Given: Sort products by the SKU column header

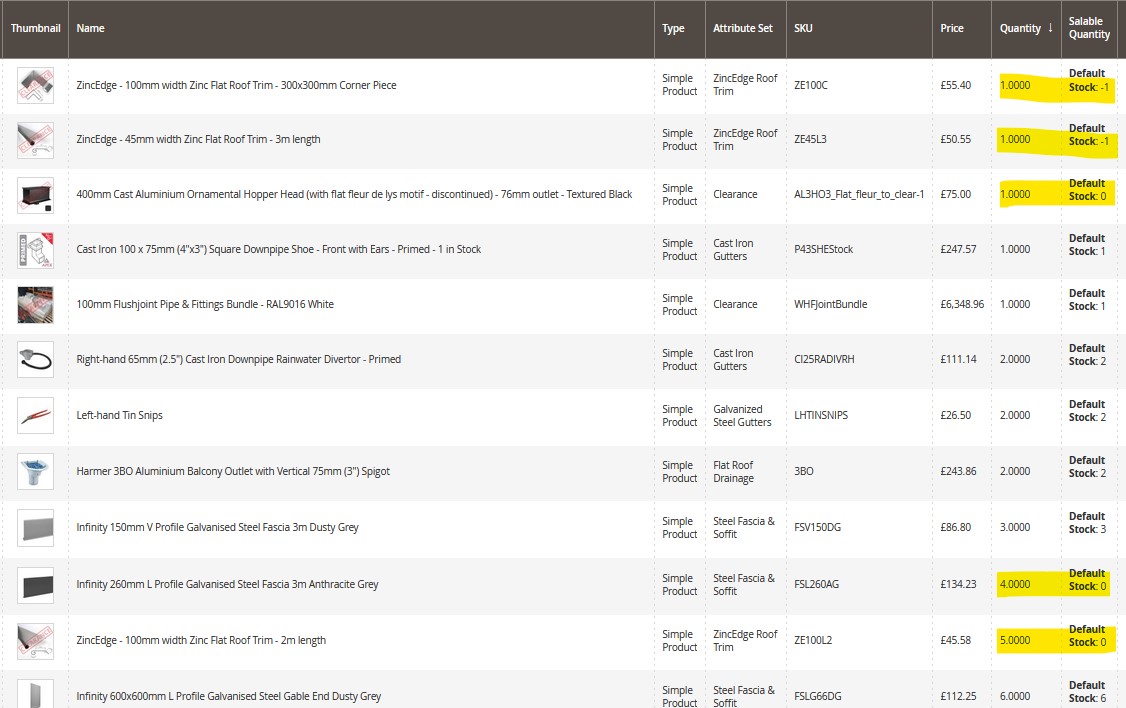Looking at the screenshot, I should click(802, 28).
